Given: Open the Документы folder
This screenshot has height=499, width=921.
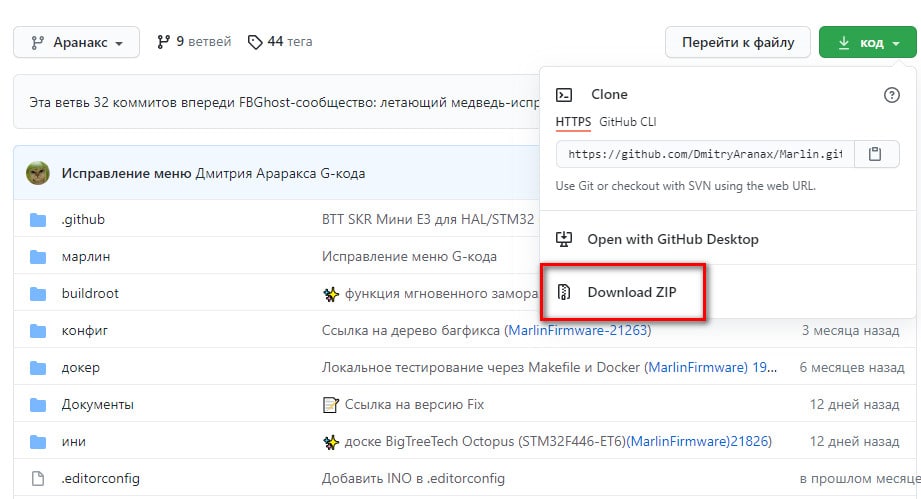Looking at the screenshot, I should click(x=98, y=404).
